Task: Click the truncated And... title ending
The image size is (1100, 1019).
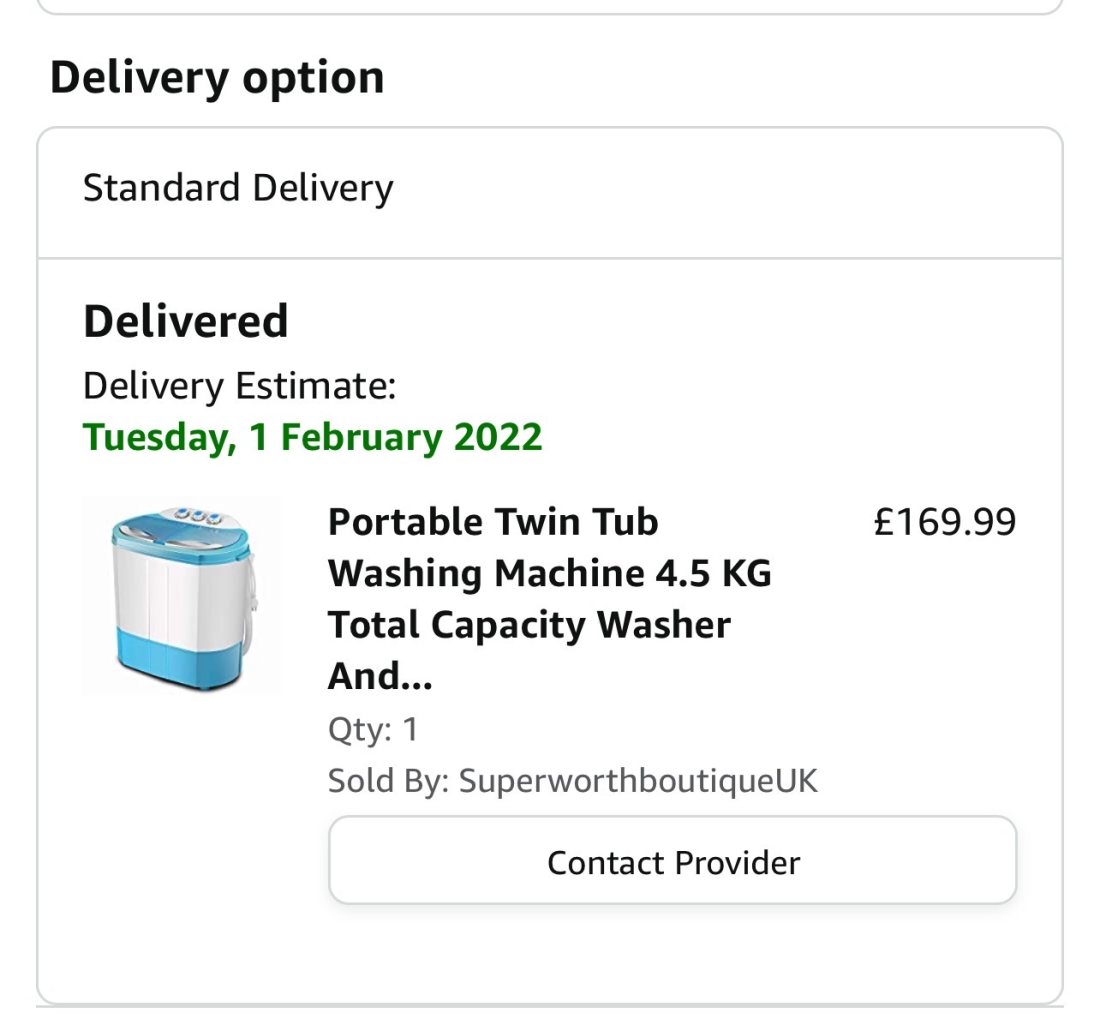Action: [380, 676]
